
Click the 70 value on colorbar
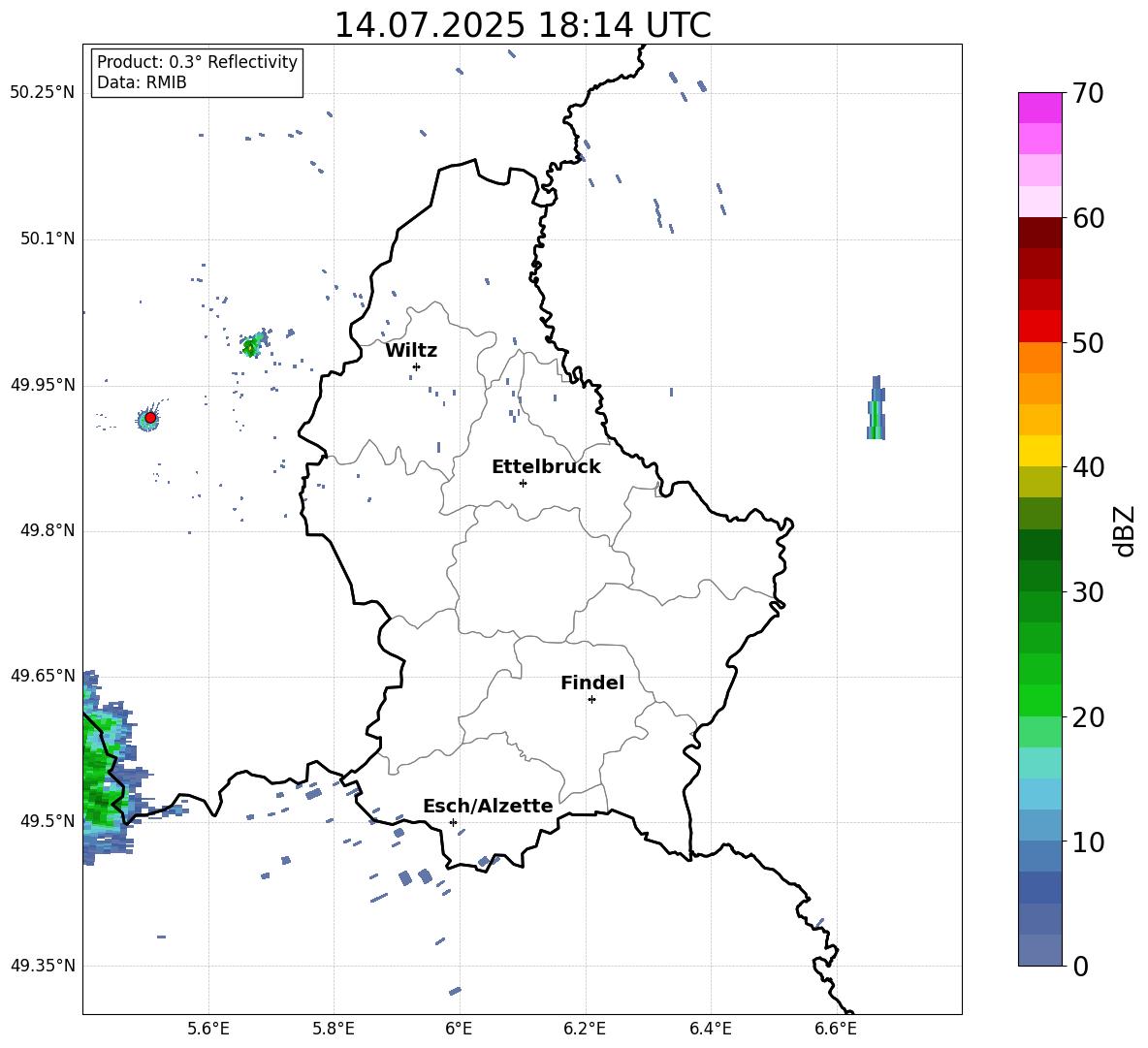tap(1088, 93)
